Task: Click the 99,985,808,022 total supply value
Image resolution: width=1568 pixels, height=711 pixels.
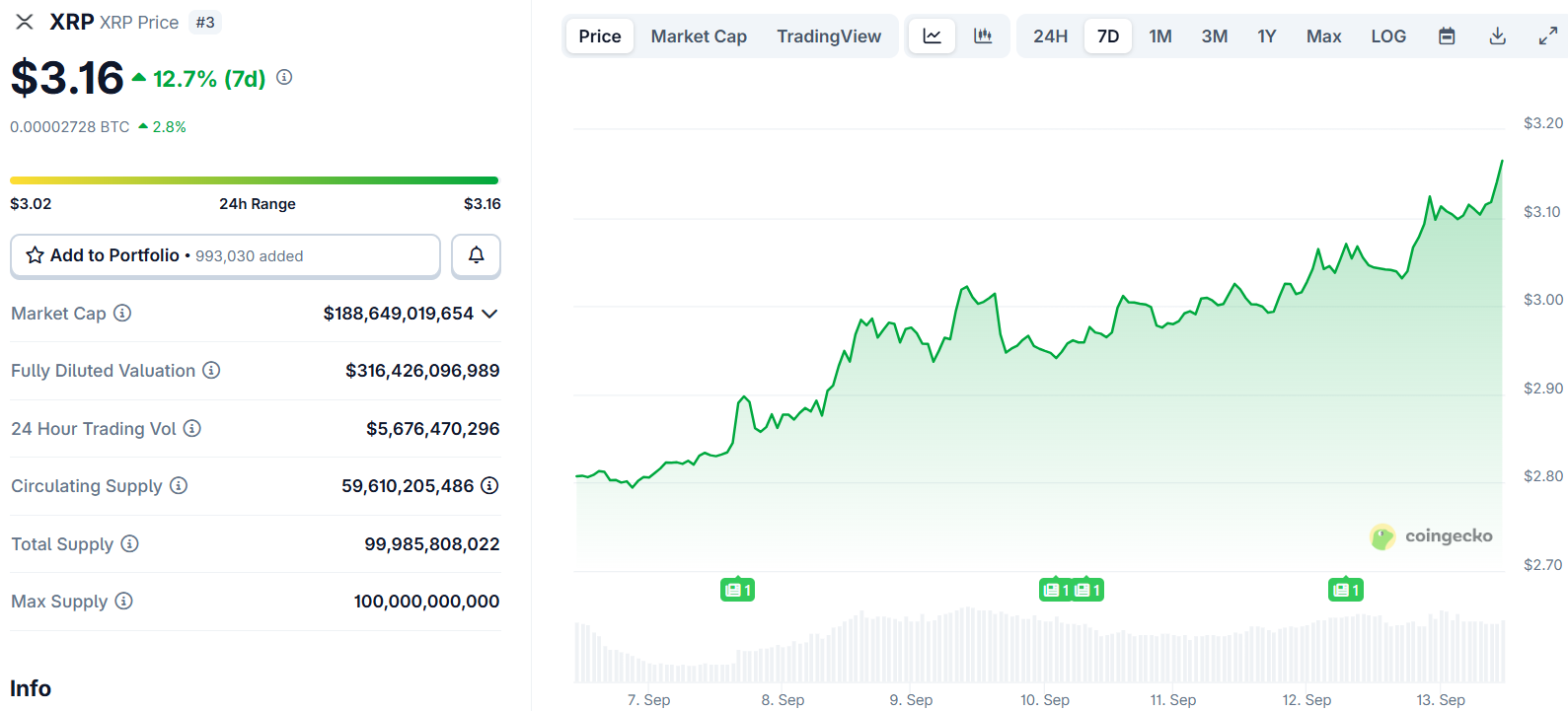Action: pyautogui.click(x=432, y=544)
